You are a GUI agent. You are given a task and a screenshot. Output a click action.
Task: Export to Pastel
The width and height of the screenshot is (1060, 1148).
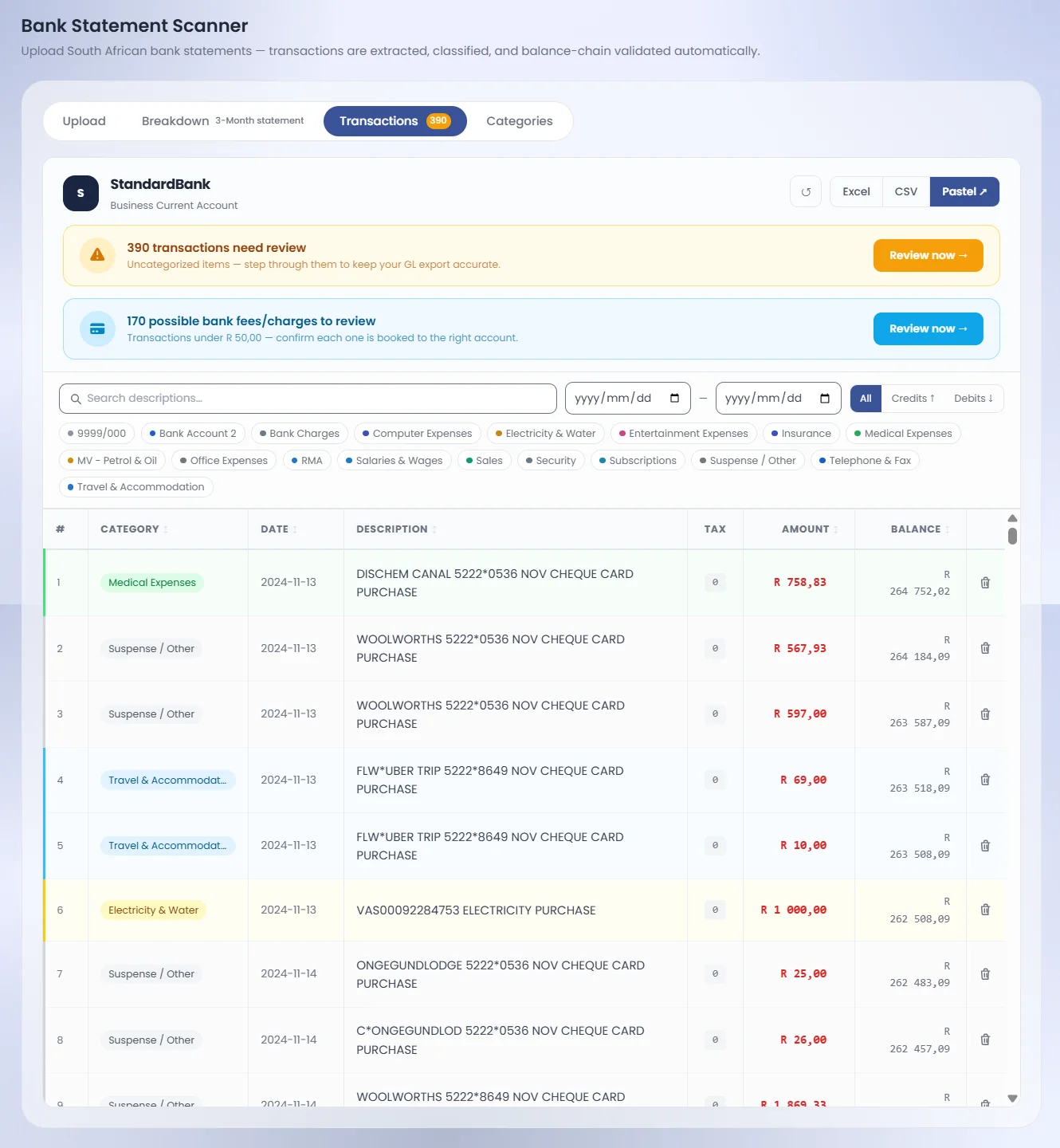[x=964, y=192]
